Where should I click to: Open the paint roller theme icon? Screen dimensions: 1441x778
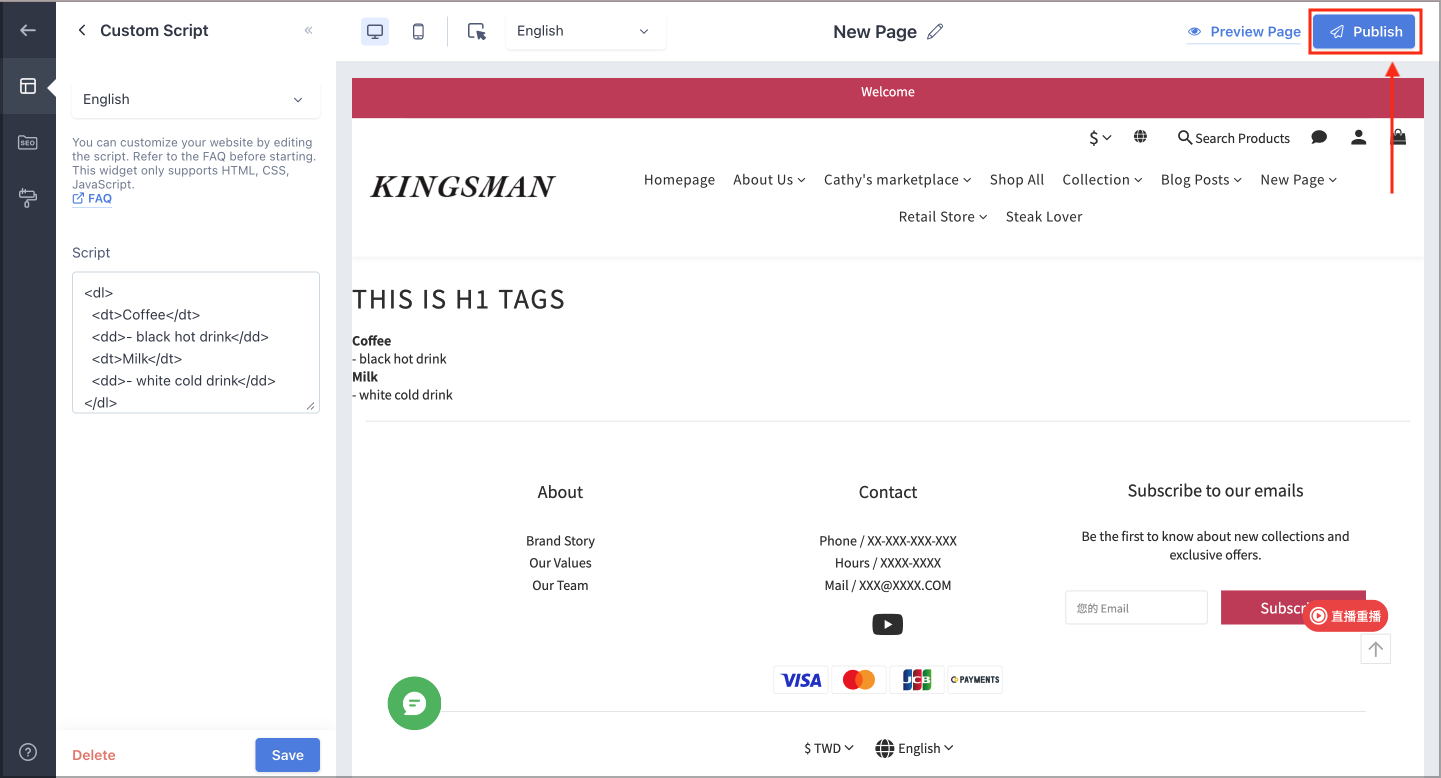[28, 198]
